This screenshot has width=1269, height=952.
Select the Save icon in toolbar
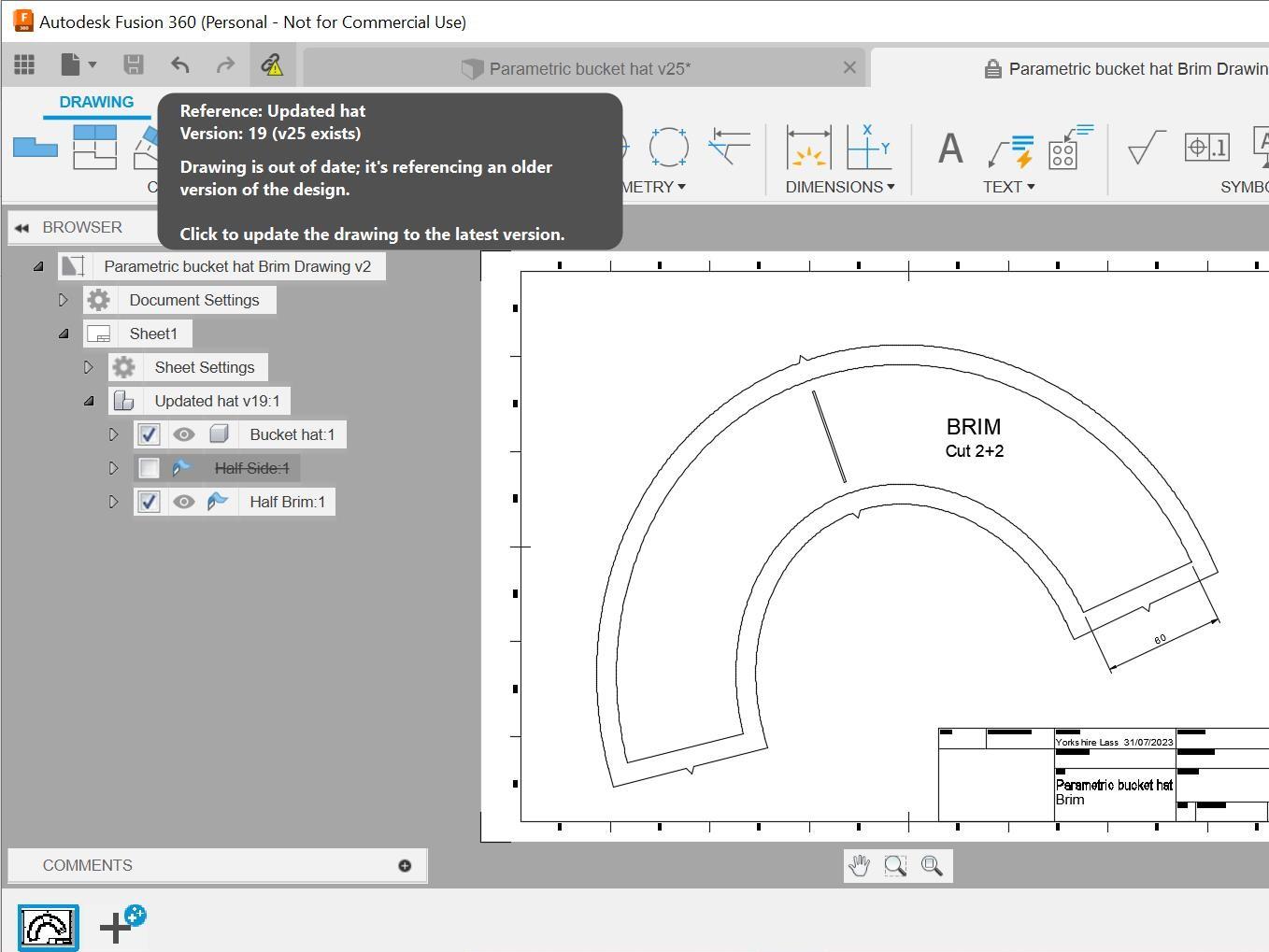pos(133,64)
